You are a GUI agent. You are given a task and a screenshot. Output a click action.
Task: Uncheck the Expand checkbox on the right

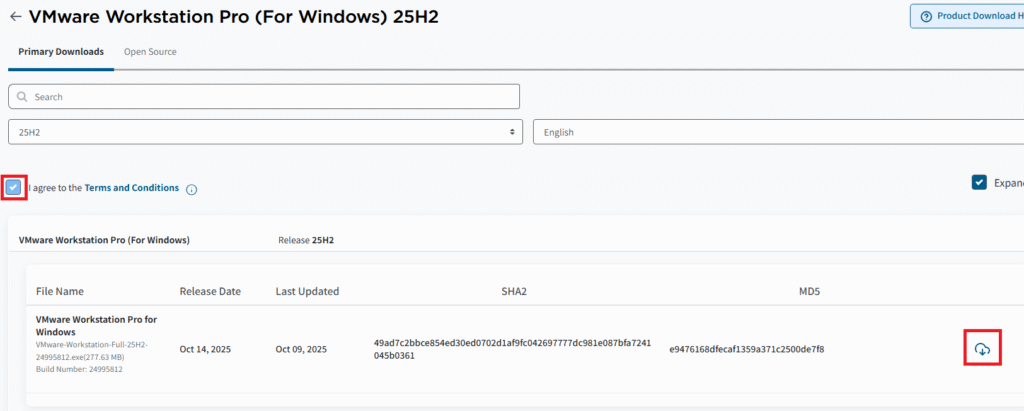[979, 183]
